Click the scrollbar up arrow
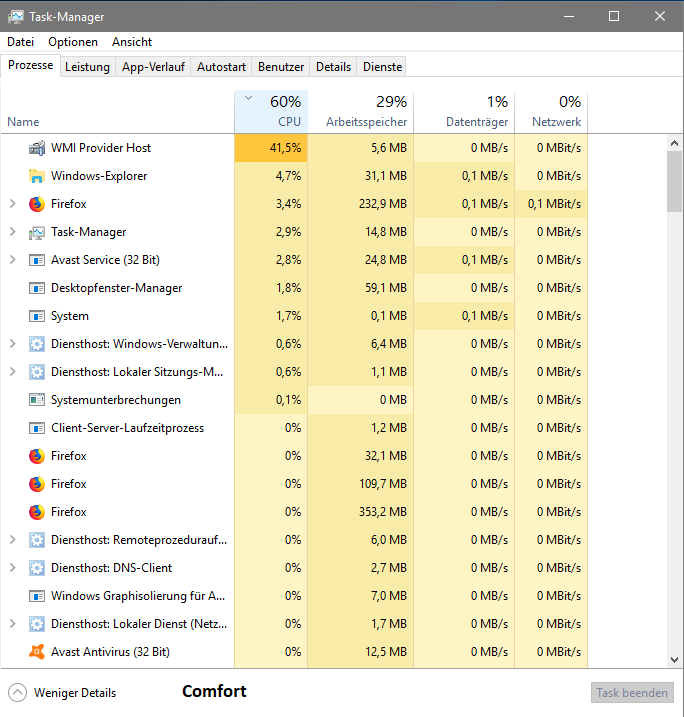The width and height of the screenshot is (684, 717). click(x=674, y=143)
